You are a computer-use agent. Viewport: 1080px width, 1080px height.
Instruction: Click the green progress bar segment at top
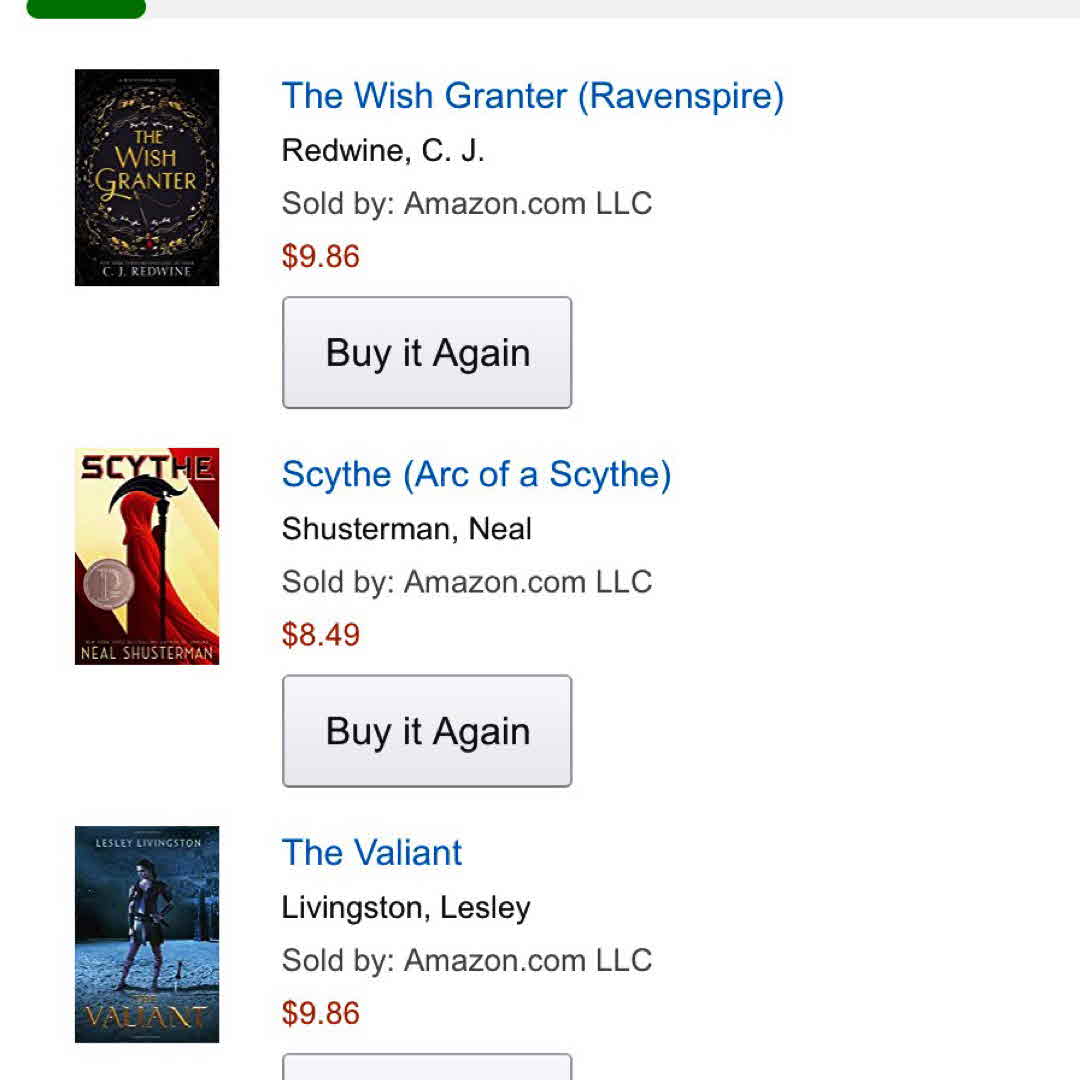pyautogui.click(x=86, y=8)
